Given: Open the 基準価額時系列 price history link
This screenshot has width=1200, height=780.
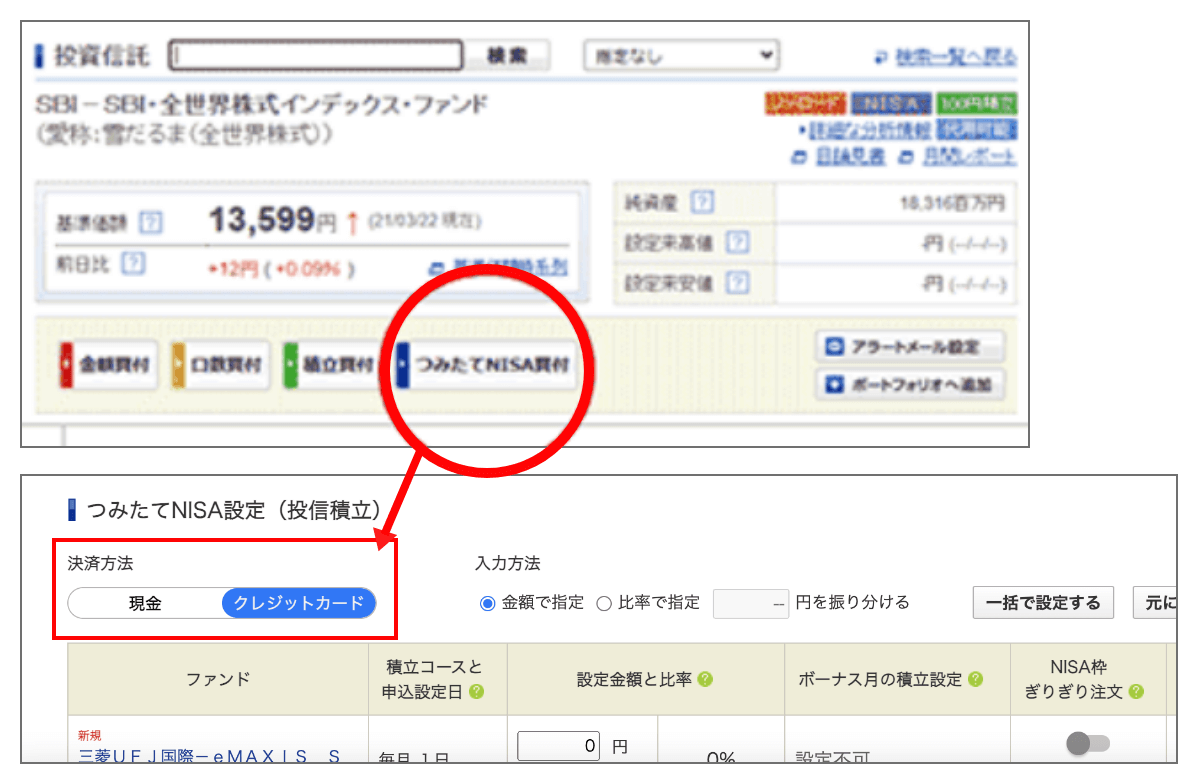Looking at the screenshot, I should [x=510, y=269].
